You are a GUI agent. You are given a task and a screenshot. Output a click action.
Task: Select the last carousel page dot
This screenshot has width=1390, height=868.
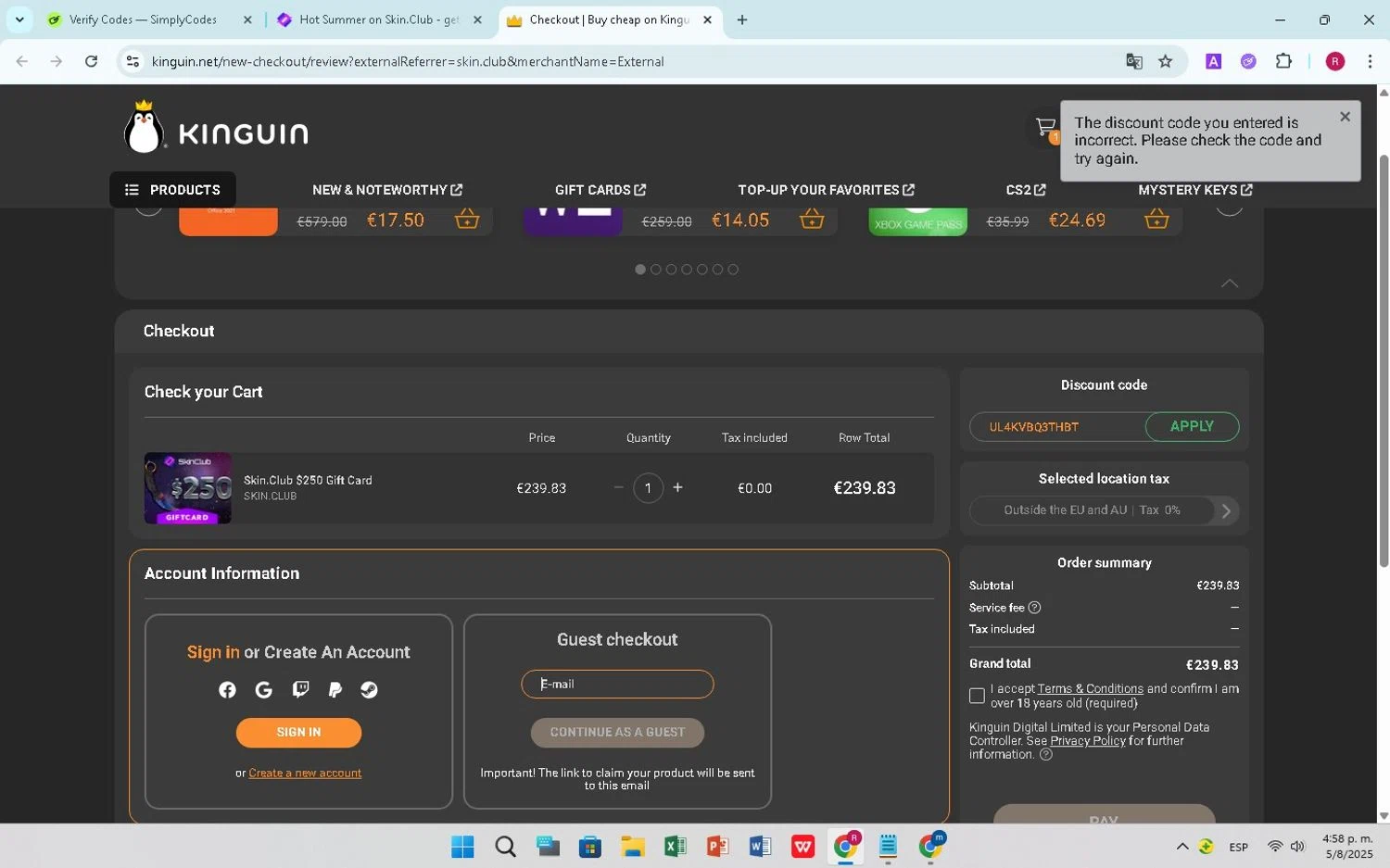click(x=733, y=270)
